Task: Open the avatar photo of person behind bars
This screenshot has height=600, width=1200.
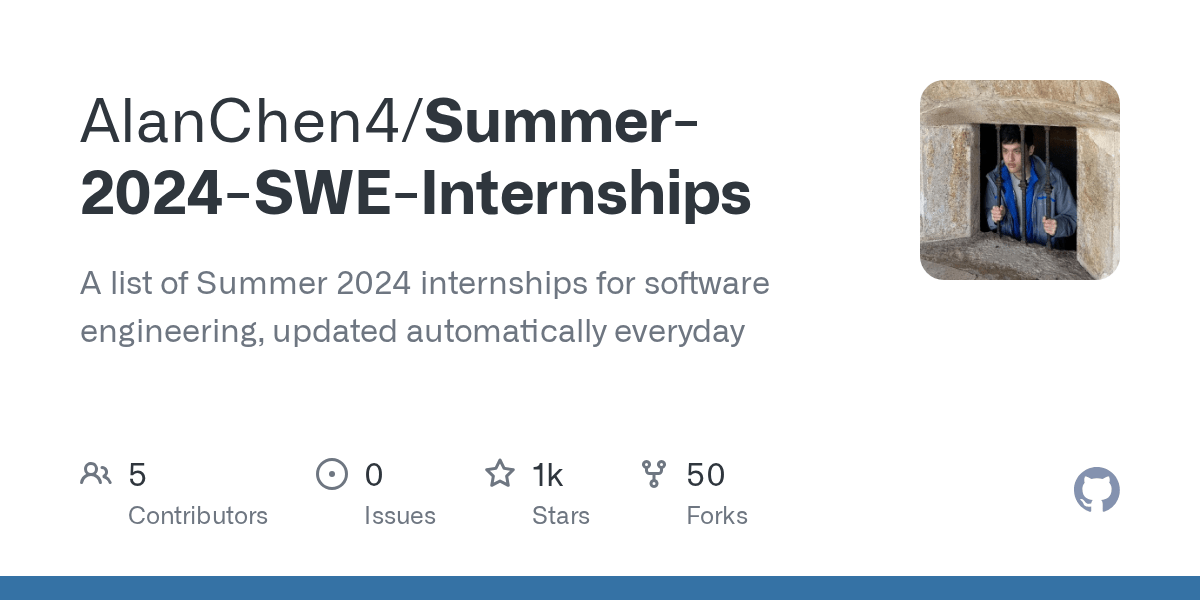Action: click(x=1020, y=180)
